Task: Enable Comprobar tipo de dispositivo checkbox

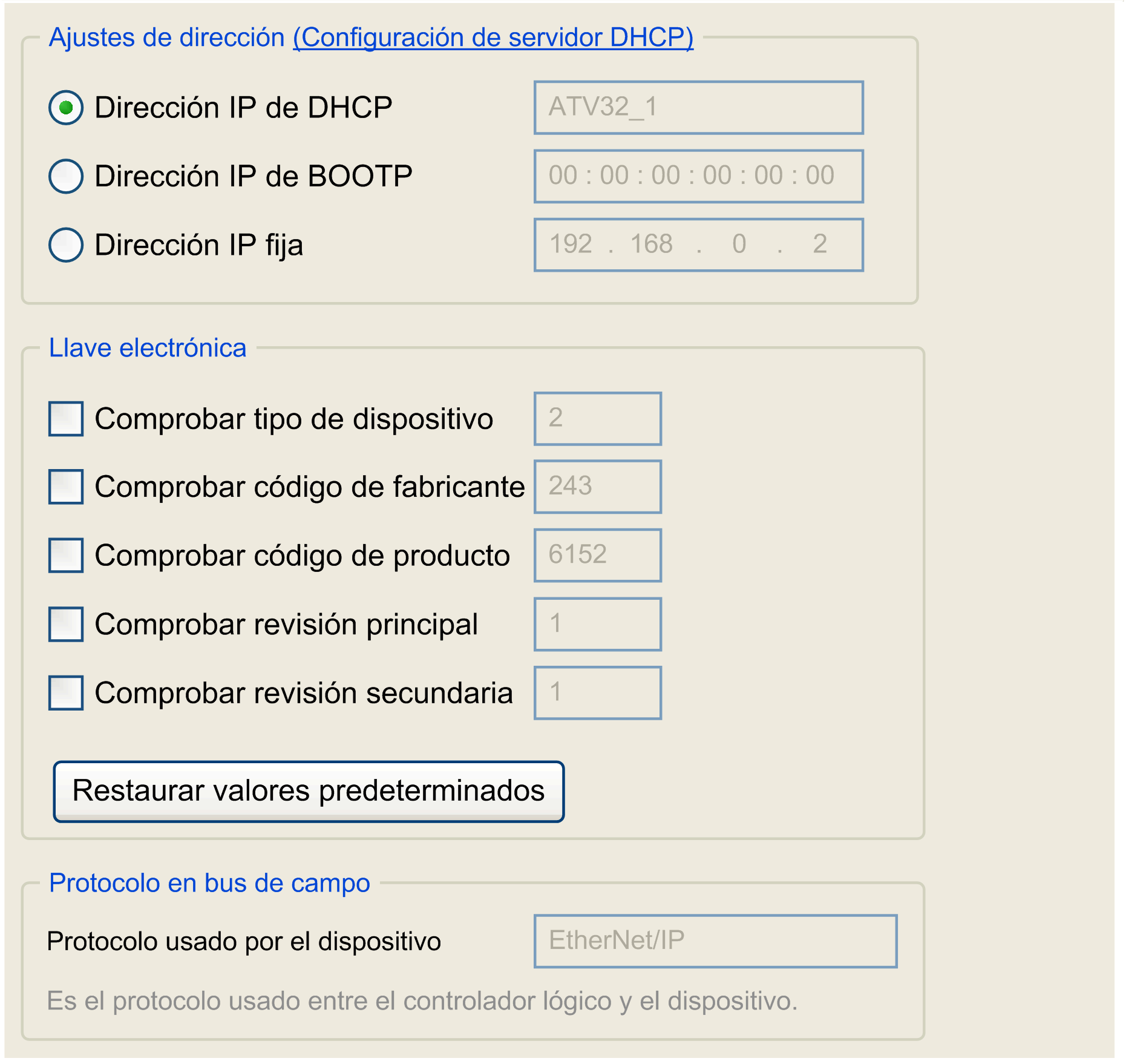Action: coord(66,419)
